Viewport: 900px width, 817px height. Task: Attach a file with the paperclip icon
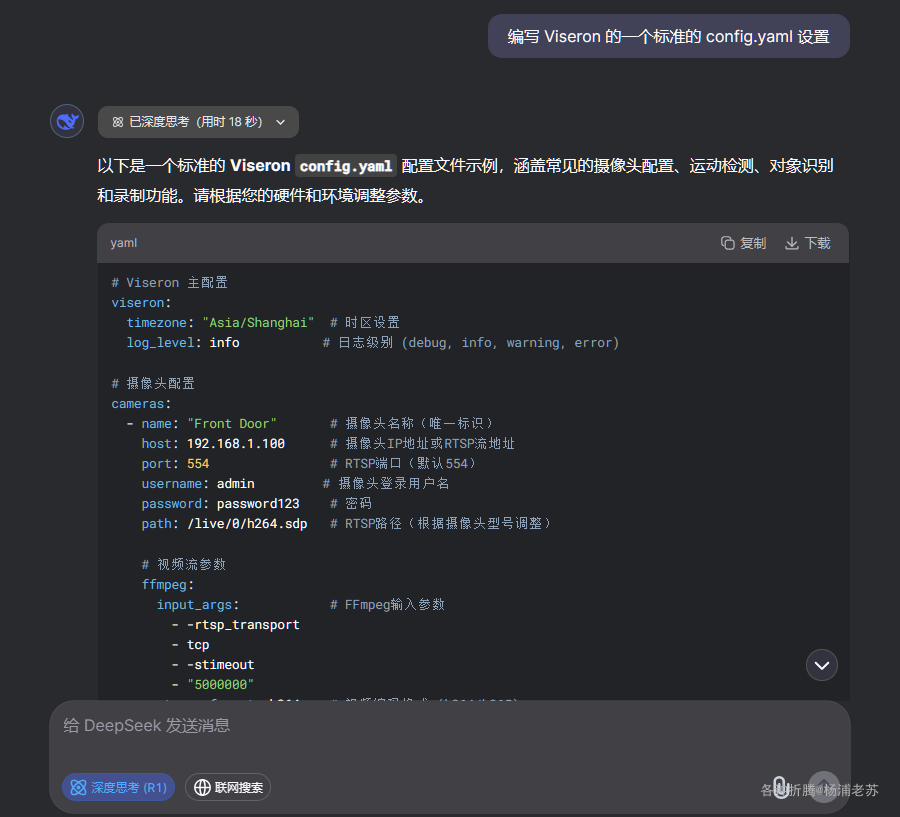(x=780, y=787)
